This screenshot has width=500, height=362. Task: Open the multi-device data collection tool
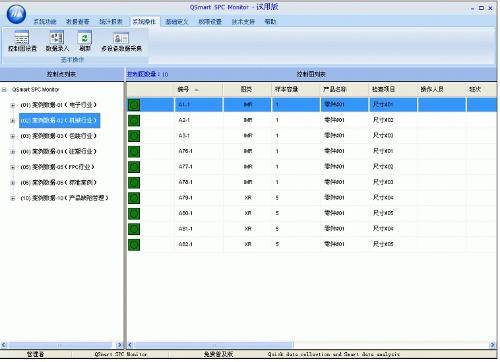121,41
